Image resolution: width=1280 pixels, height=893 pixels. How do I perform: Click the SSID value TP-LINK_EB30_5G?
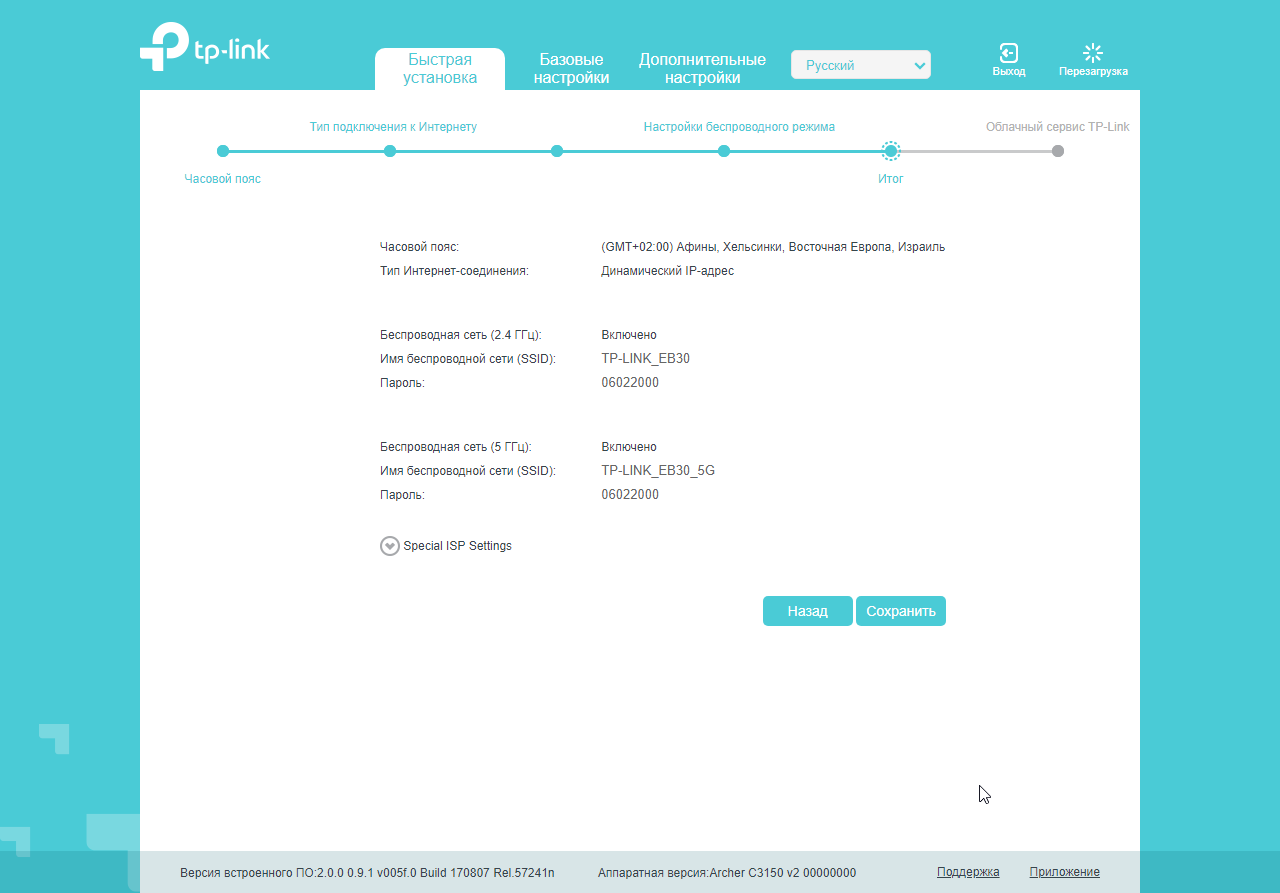658,471
